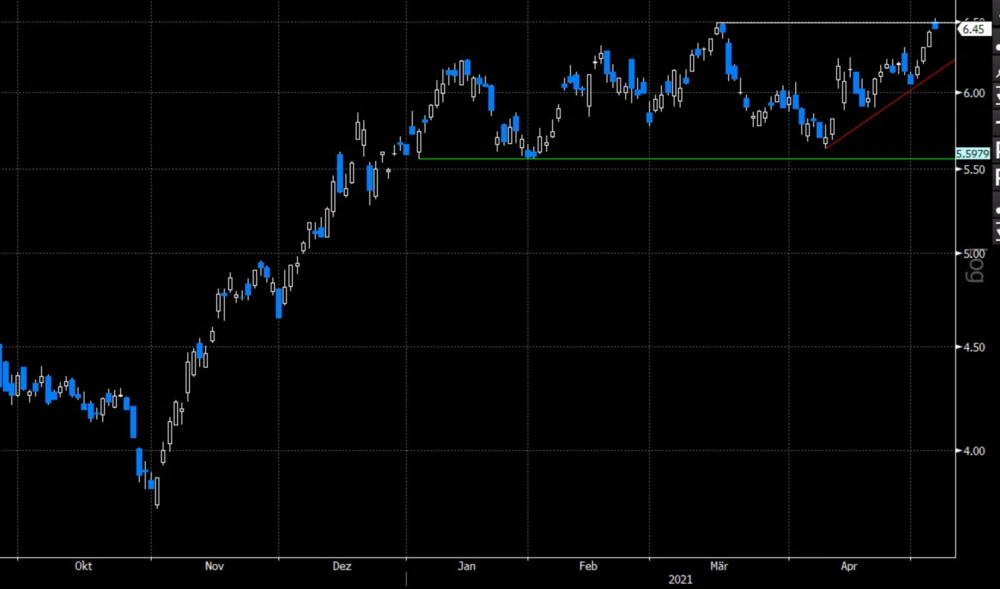Click the Okt month label
This screenshot has height=589, width=1000.
click(84, 566)
